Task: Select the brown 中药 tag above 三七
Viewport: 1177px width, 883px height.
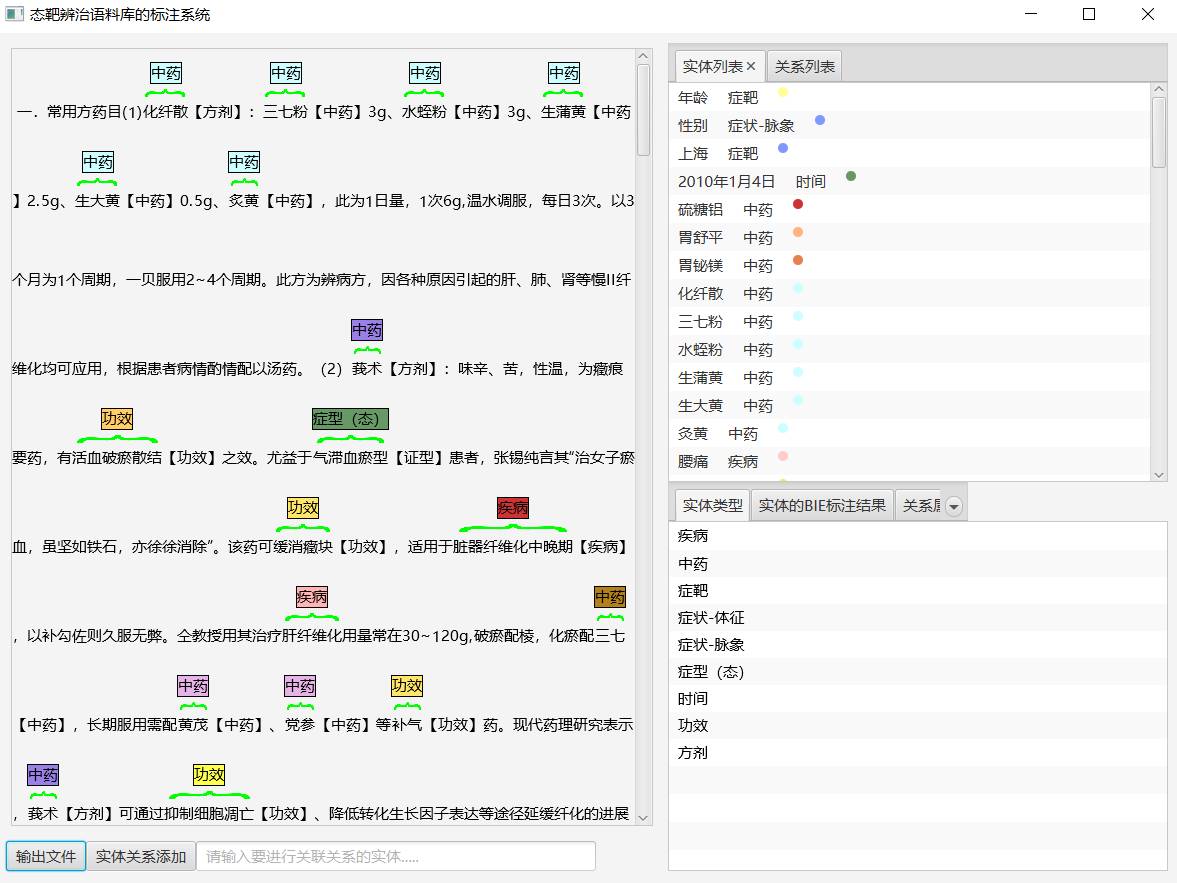Action: tap(609, 597)
